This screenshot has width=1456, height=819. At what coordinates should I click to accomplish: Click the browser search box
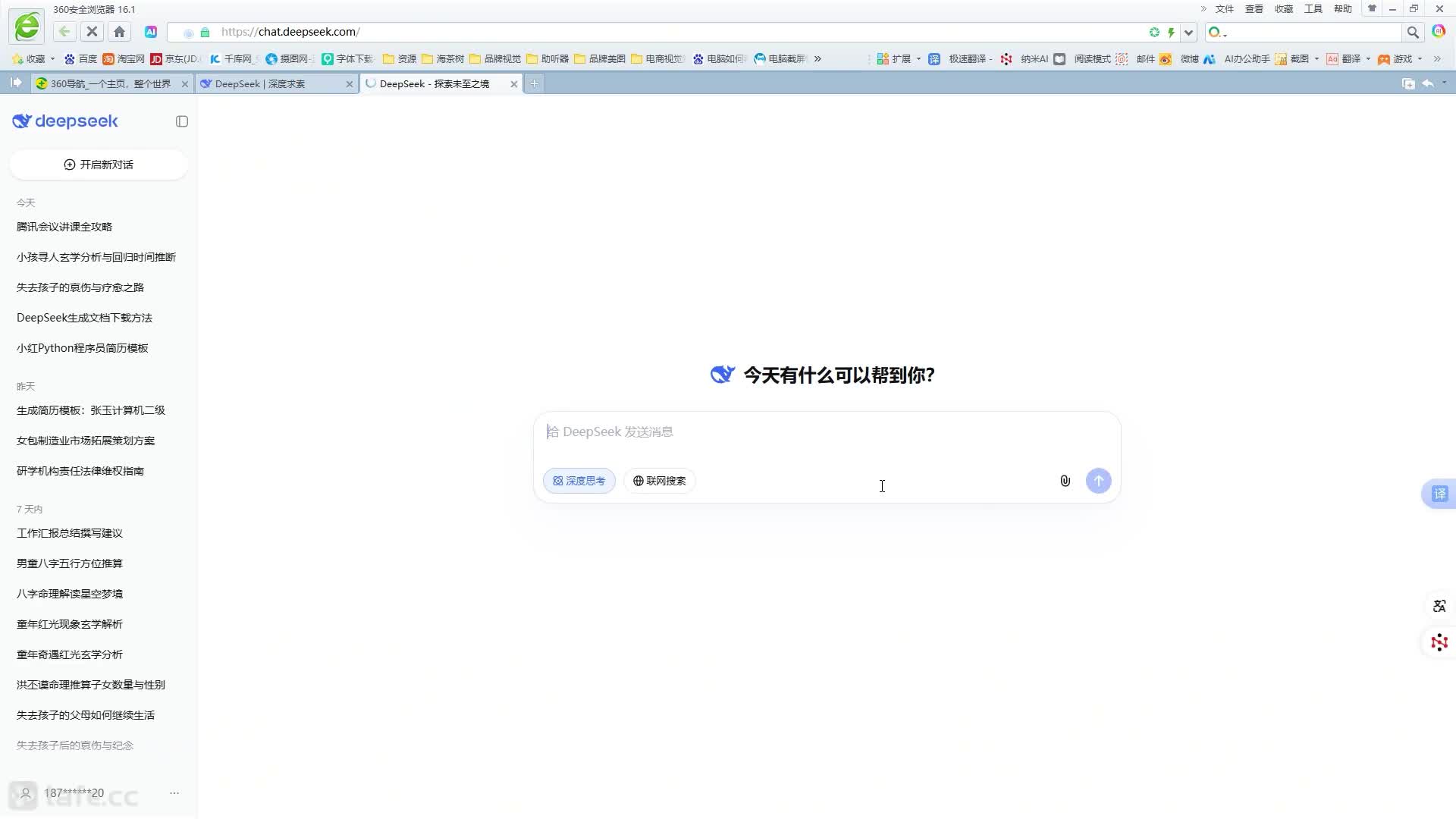click(x=1315, y=32)
